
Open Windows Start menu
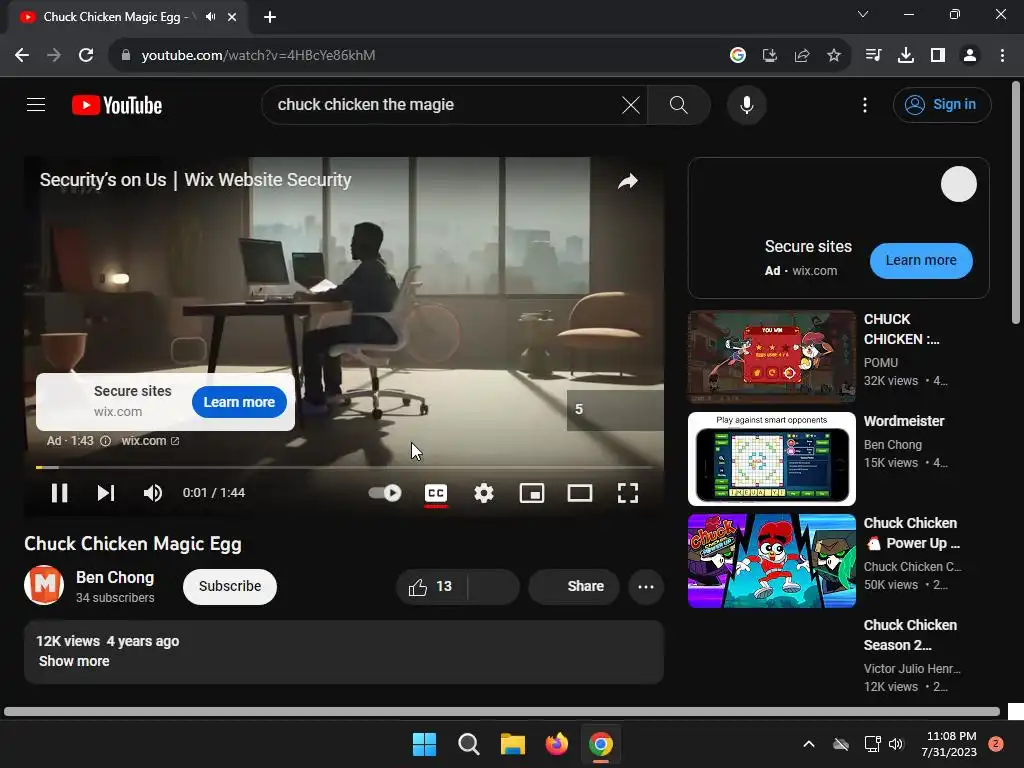point(424,744)
